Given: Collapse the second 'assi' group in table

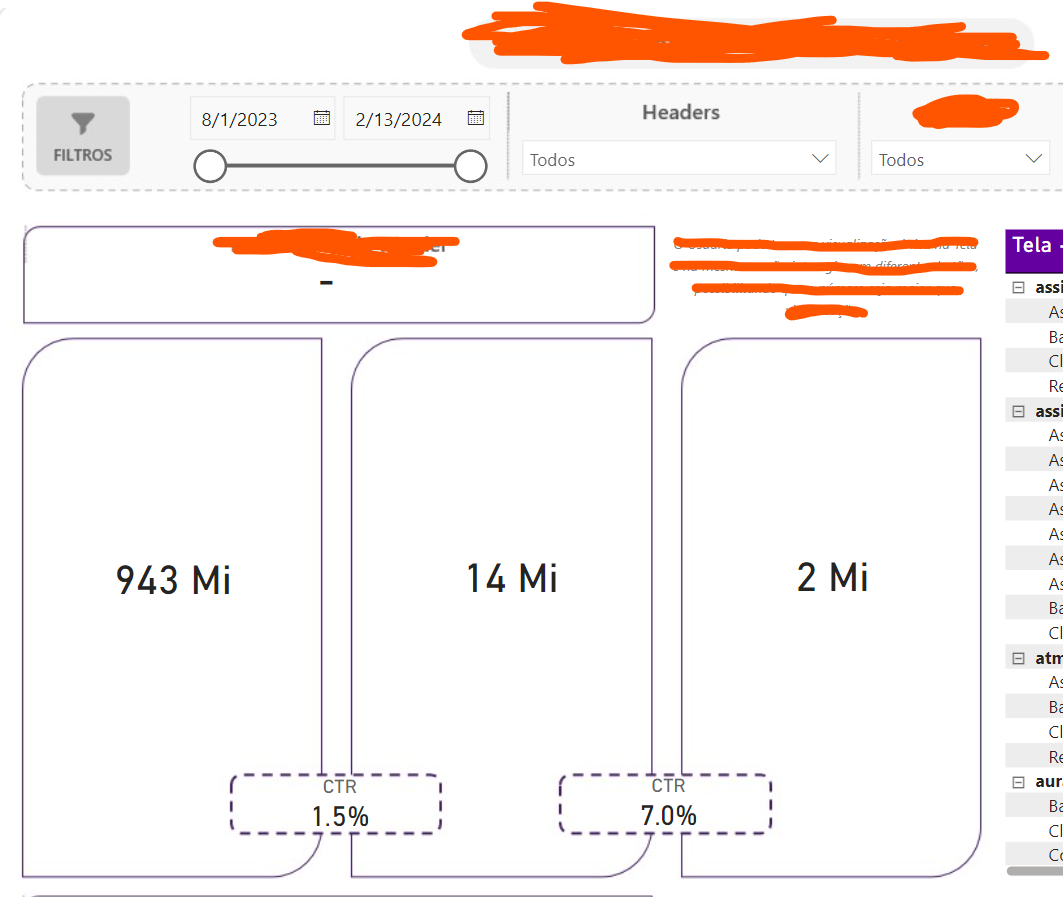Looking at the screenshot, I should [x=1018, y=412].
